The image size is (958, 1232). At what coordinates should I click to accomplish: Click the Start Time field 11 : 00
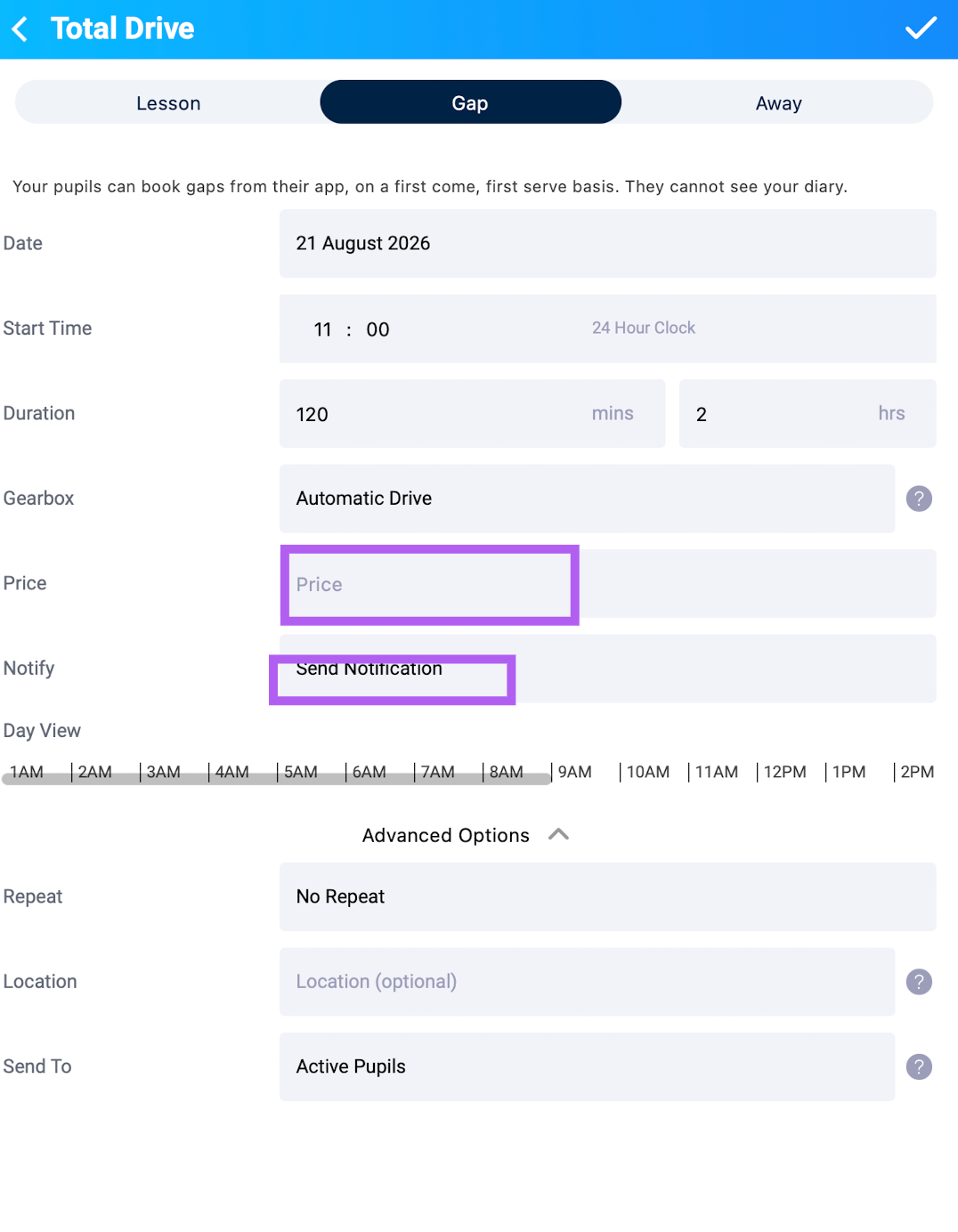point(607,328)
